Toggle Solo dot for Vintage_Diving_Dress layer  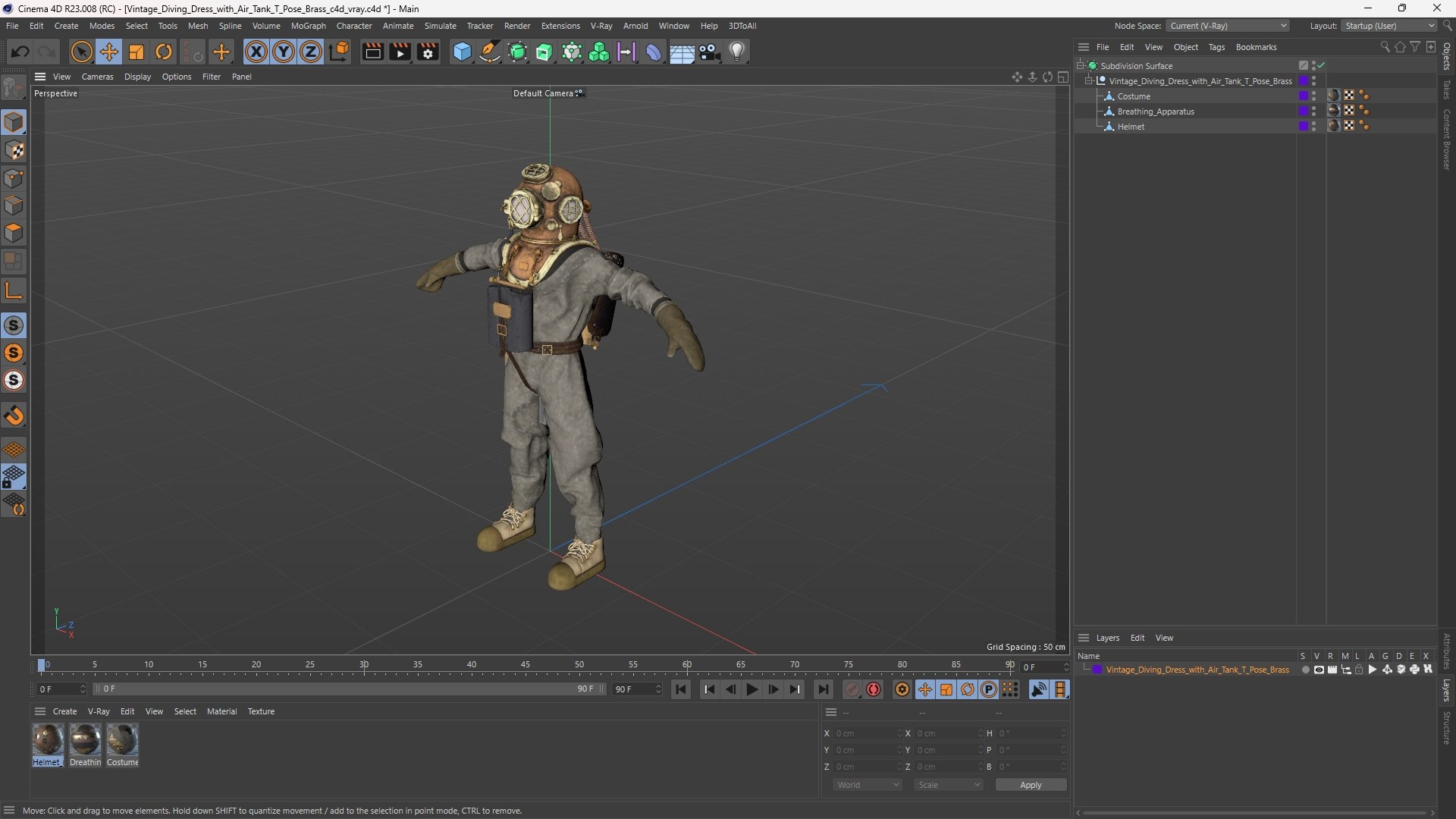[1305, 670]
